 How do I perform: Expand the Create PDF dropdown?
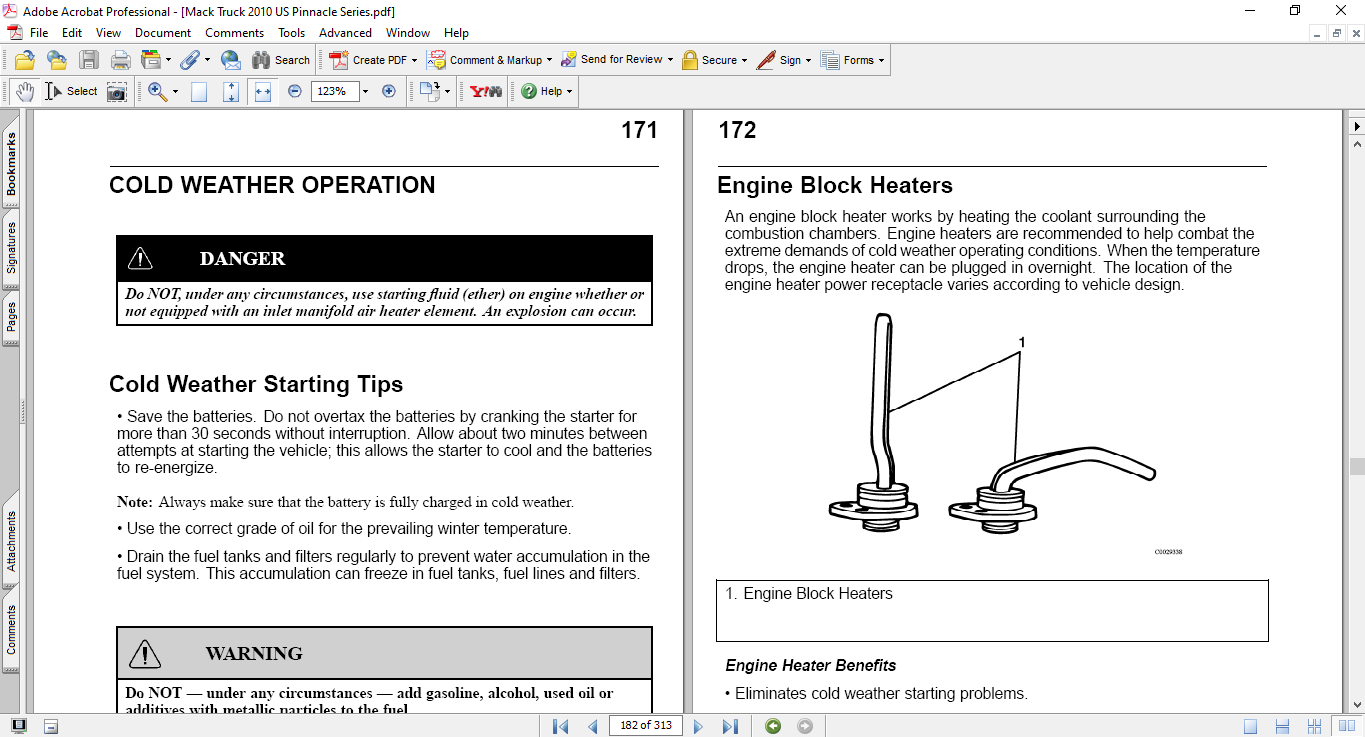tap(414, 60)
